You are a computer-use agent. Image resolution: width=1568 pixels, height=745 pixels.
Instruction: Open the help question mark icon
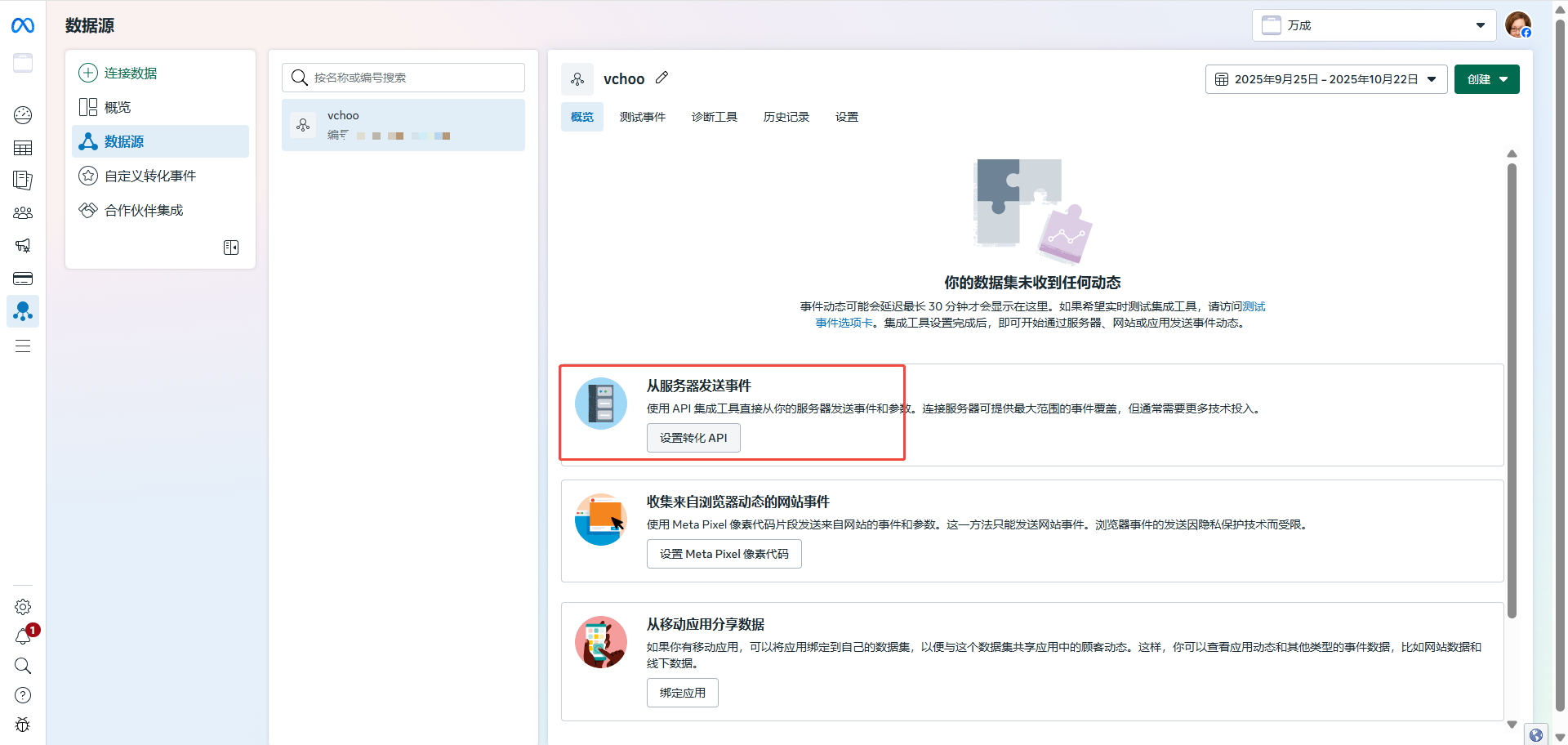click(23, 695)
